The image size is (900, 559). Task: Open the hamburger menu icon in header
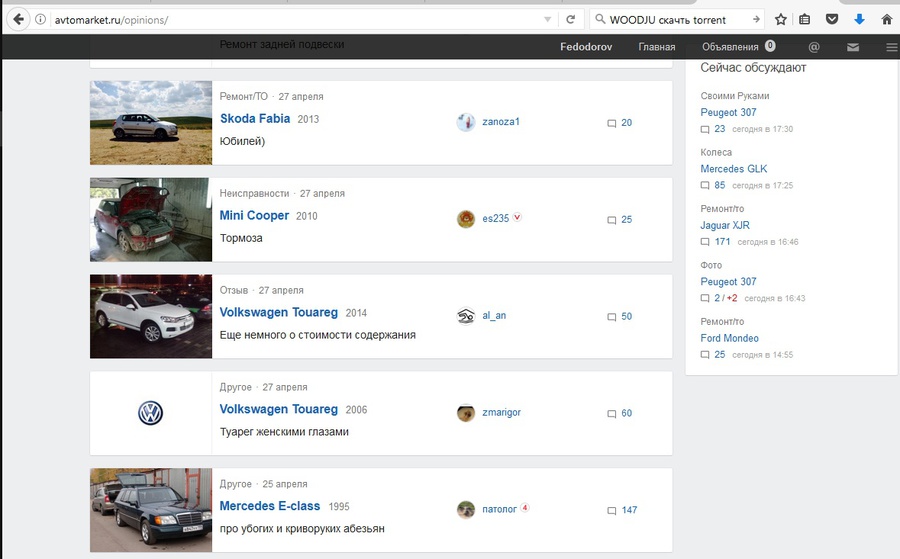coord(892,47)
